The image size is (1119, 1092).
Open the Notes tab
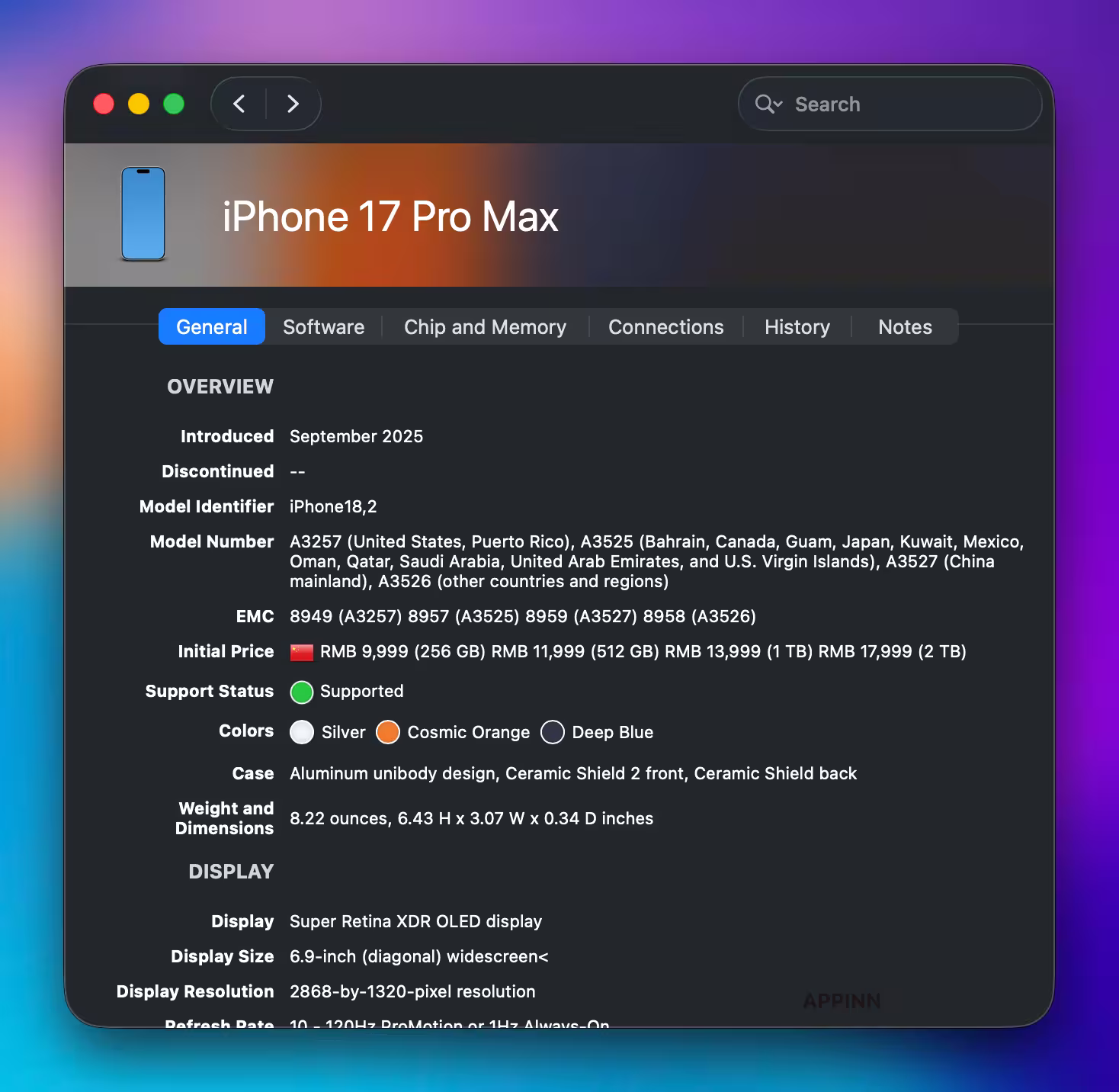[x=905, y=326]
